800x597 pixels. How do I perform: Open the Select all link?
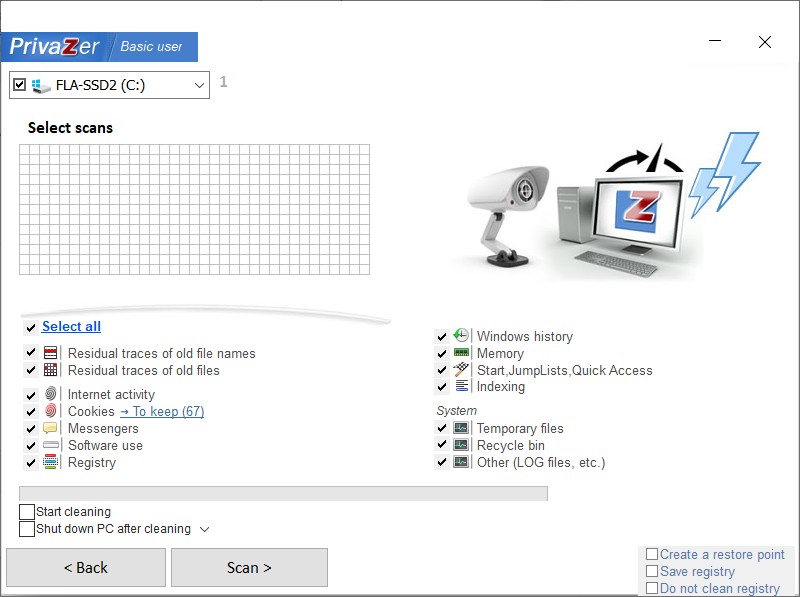pyautogui.click(x=71, y=326)
